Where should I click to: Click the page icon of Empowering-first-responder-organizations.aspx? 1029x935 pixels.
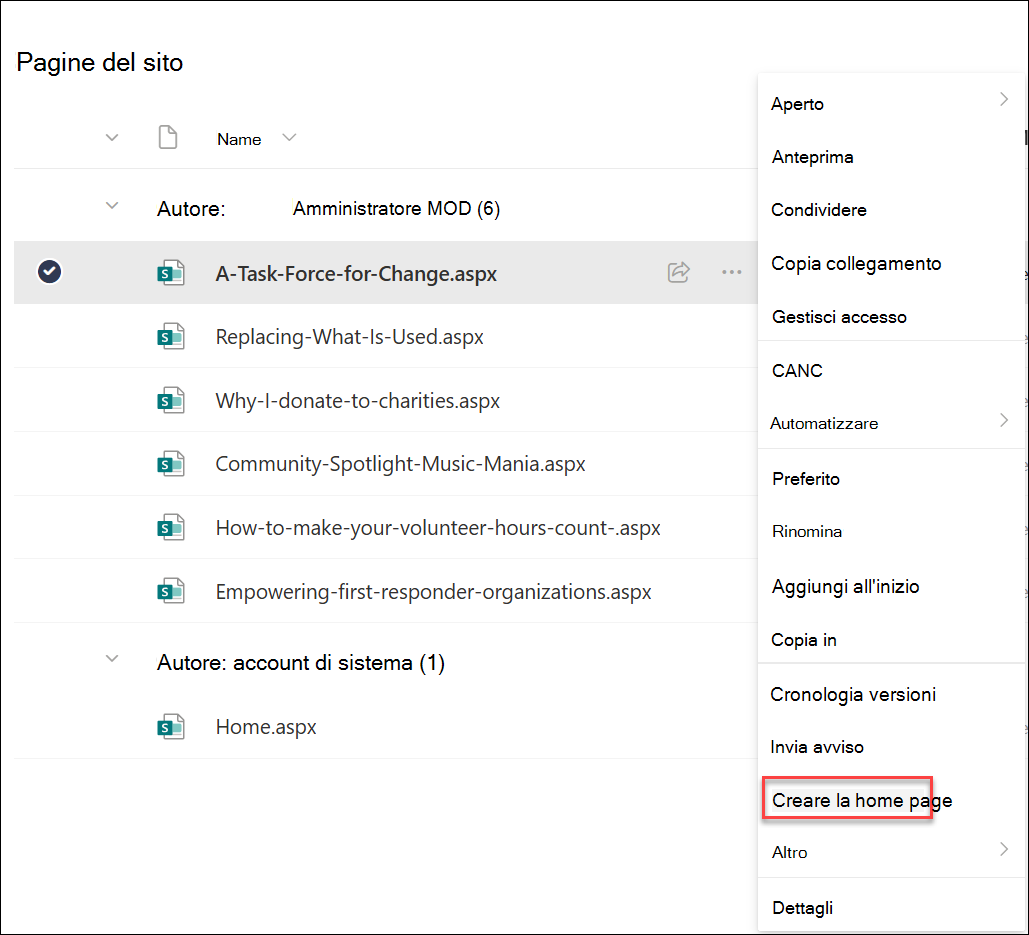pos(171,591)
